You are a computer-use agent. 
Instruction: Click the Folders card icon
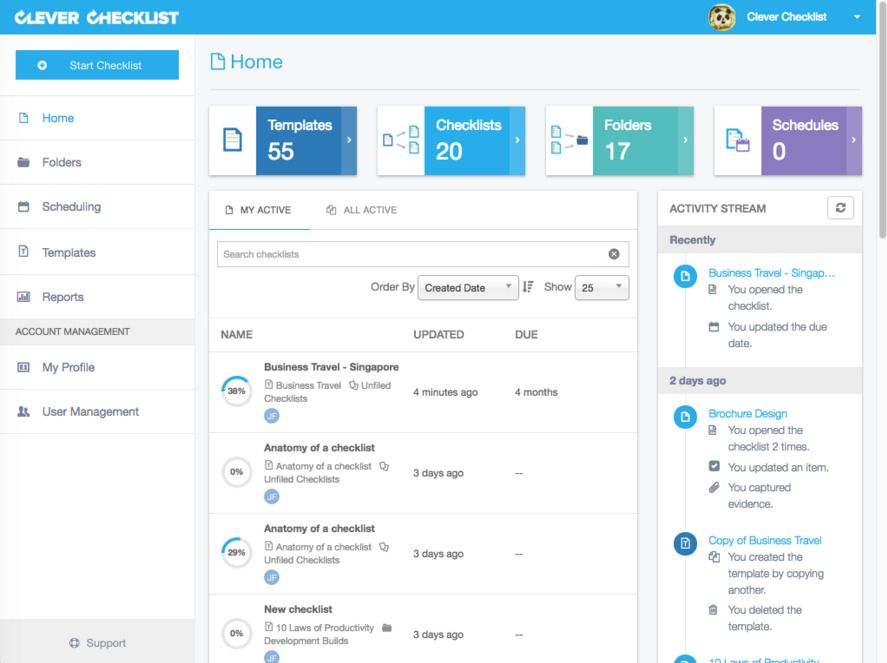[x=569, y=141]
